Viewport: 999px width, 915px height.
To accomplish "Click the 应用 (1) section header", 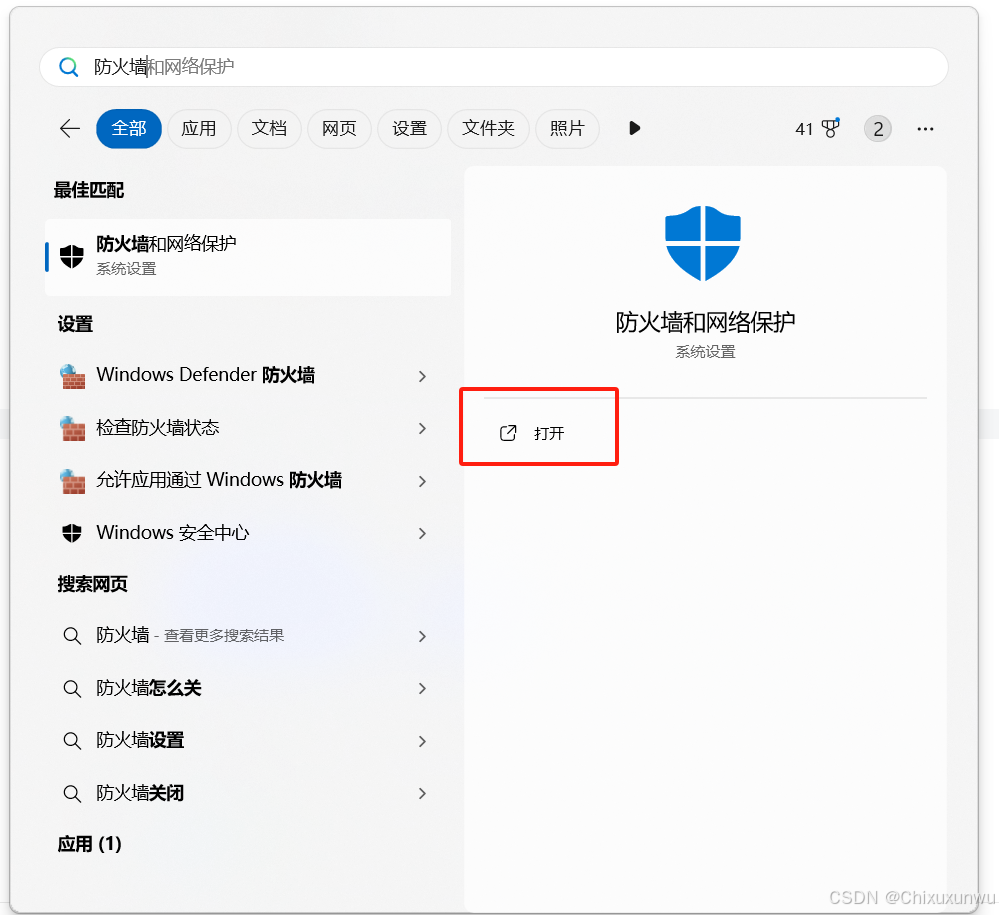I will click(89, 844).
